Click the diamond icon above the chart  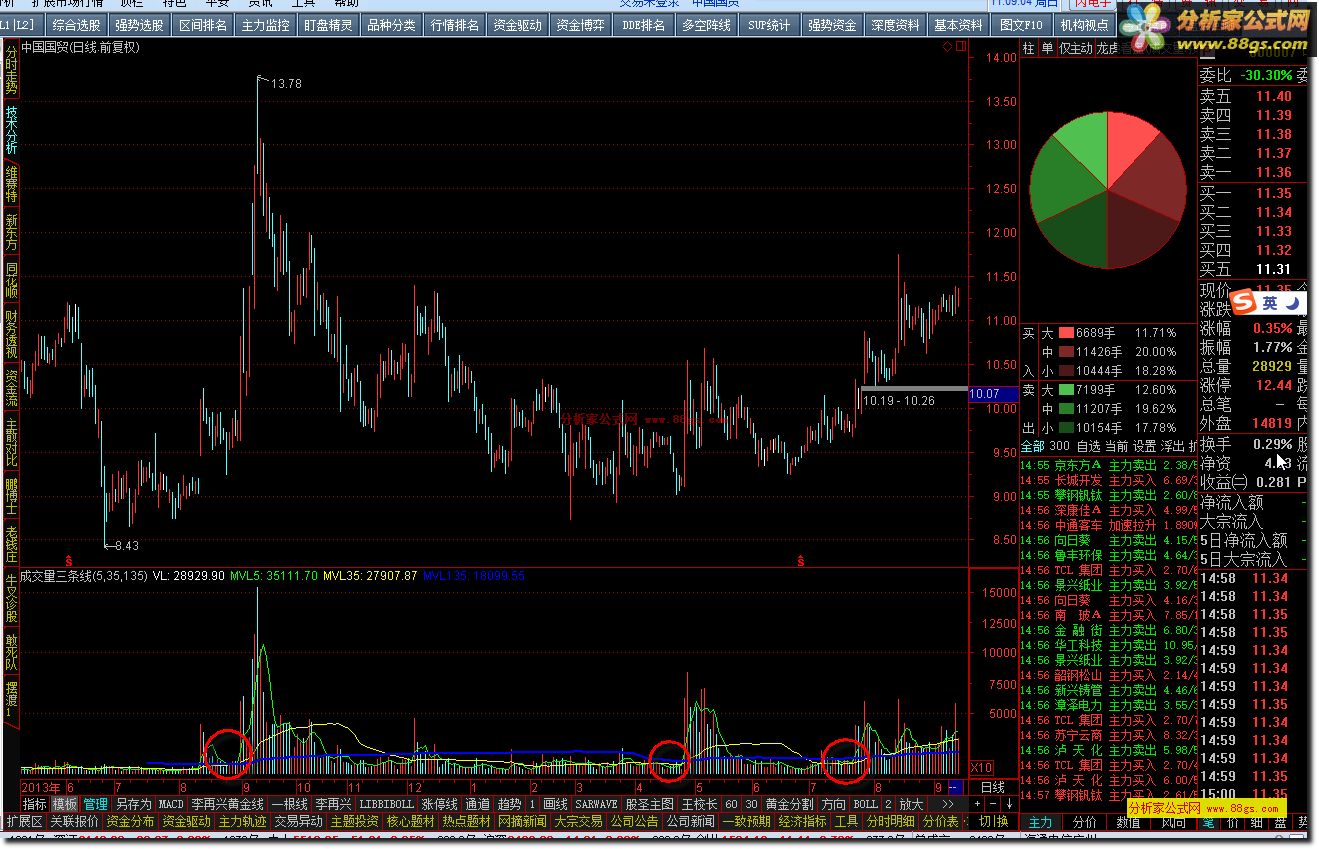point(946,47)
